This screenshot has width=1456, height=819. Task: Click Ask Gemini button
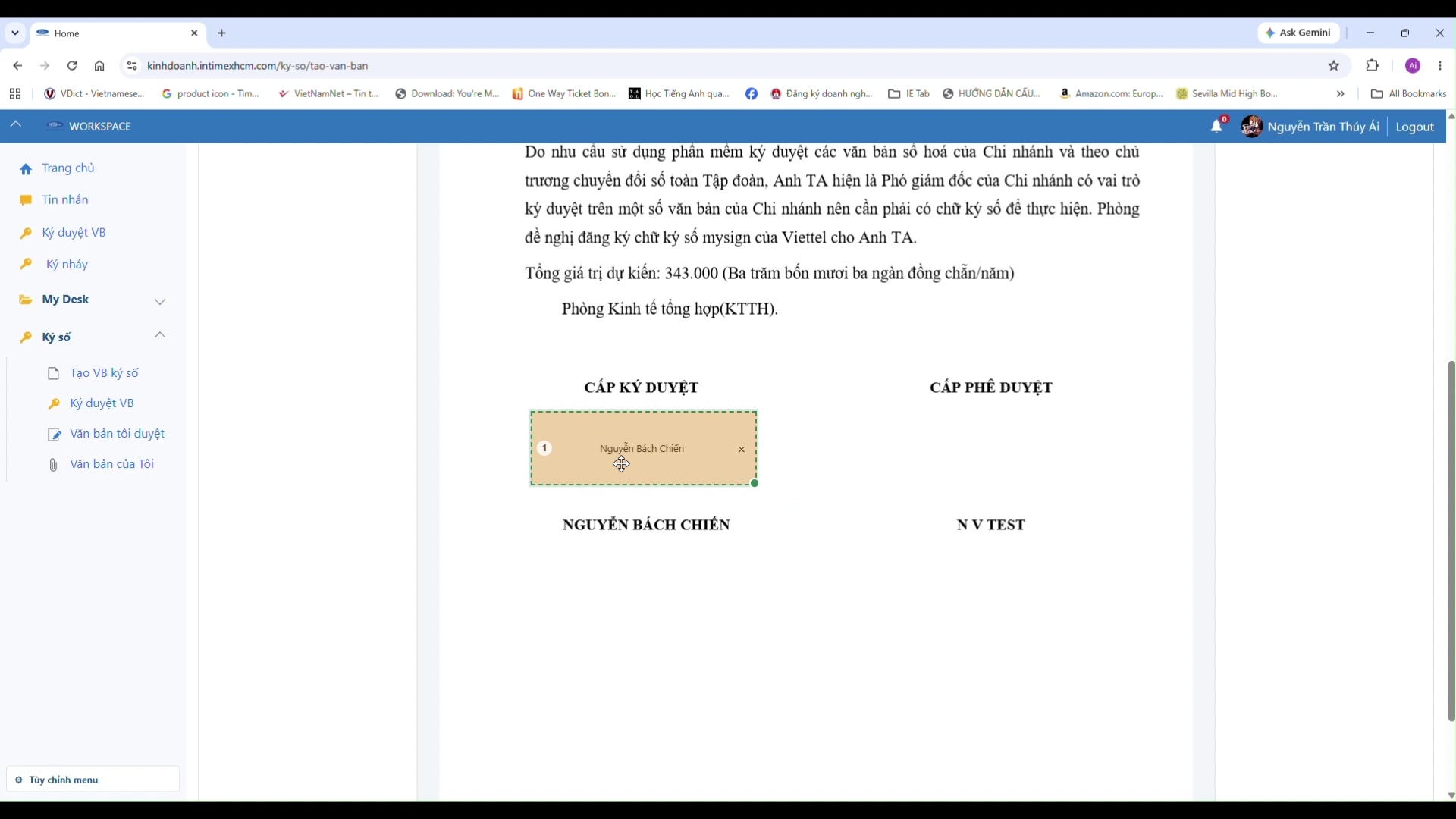[x=1299, y=33]
